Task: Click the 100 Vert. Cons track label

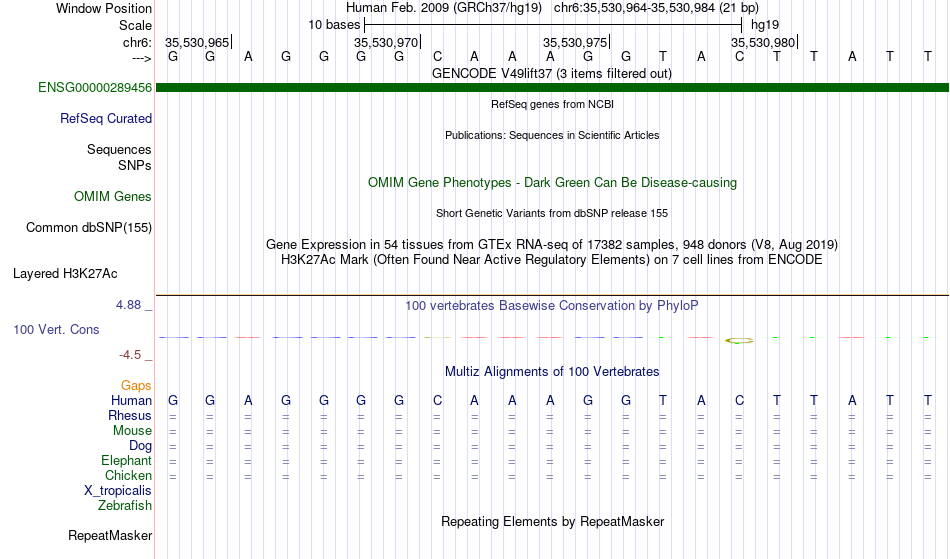Action: [x=56, y=329]
